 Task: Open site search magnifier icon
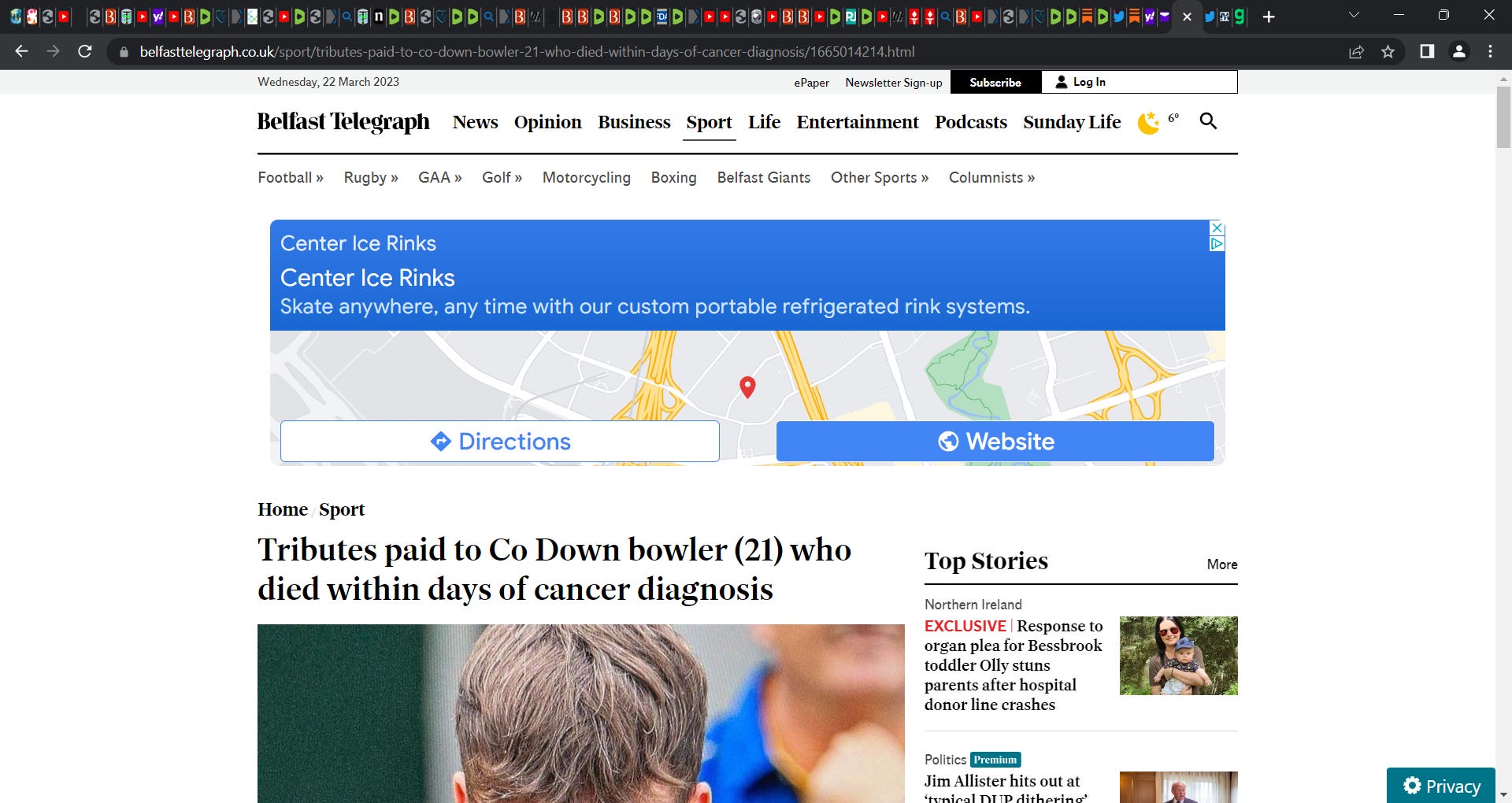(x=1208, y=121)
